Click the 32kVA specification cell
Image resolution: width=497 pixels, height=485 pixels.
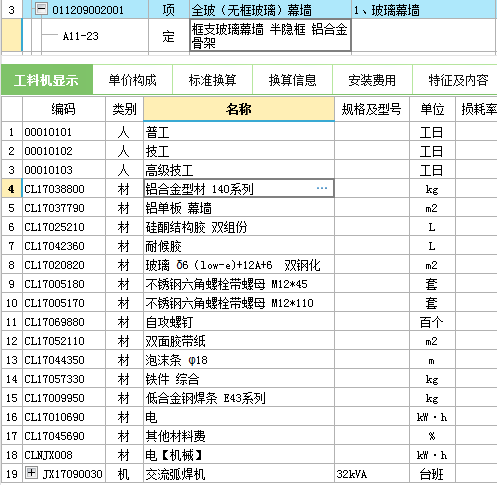click(x=372, y=474)
